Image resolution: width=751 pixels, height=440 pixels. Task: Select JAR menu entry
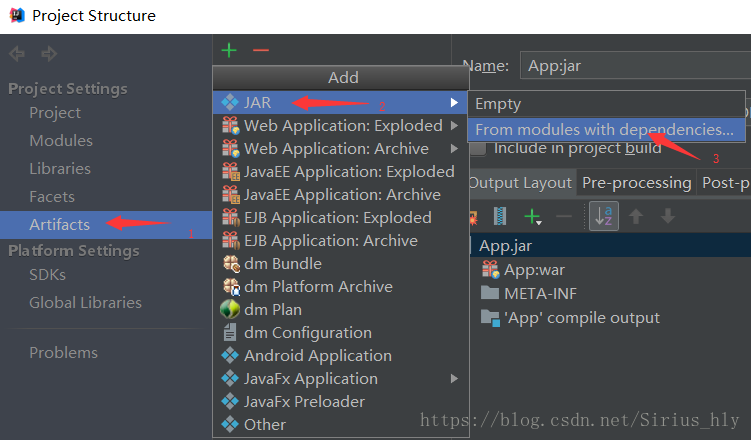click(x=340, y=102)
